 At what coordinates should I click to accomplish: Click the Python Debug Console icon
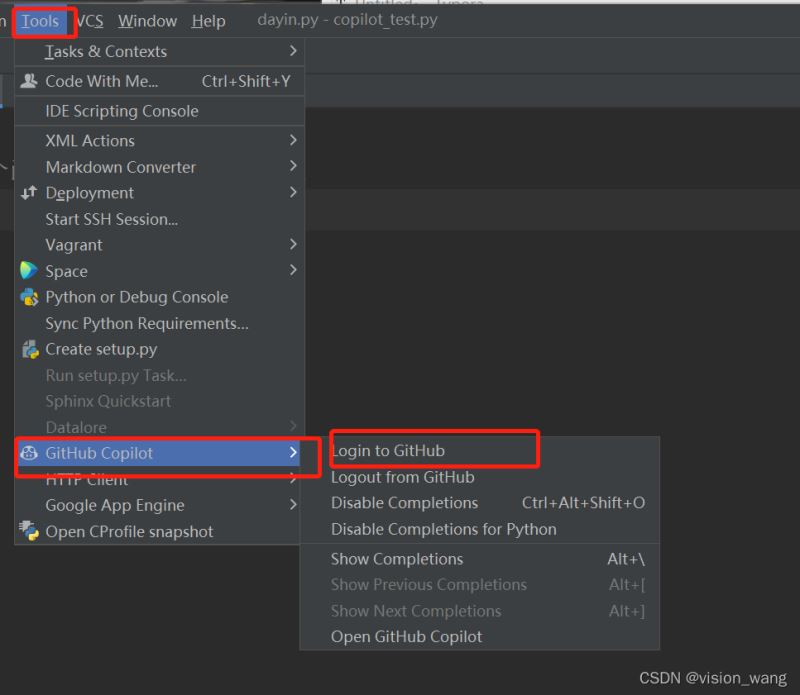[x=29, y=297]
